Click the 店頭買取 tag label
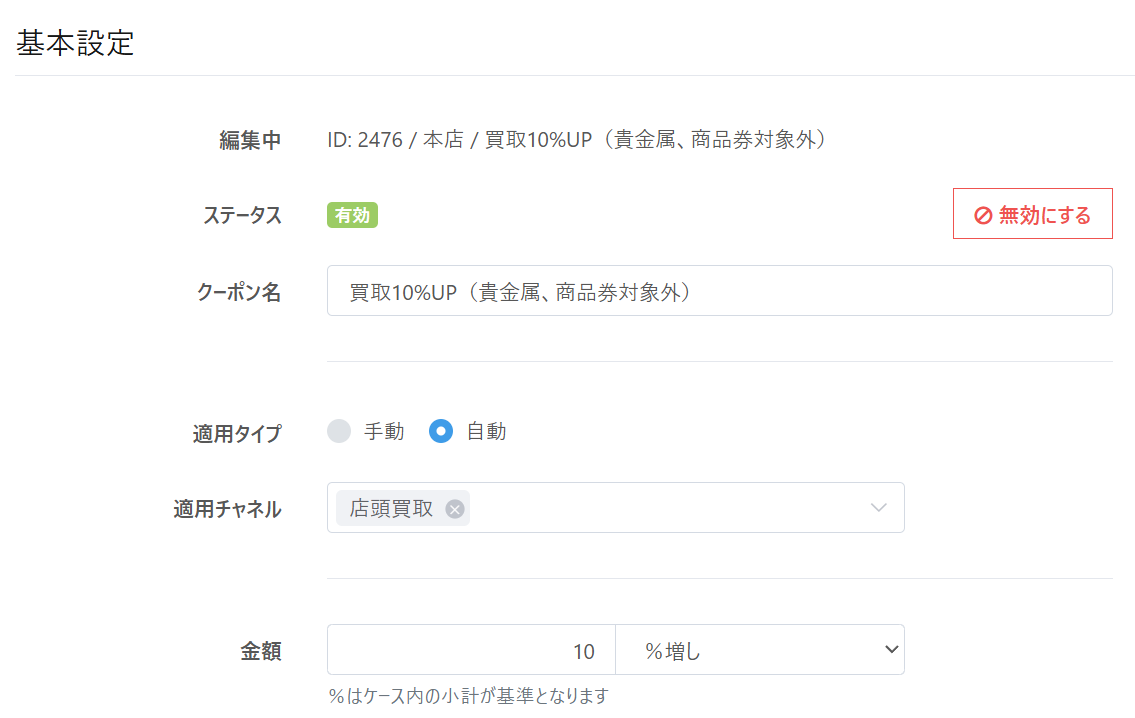1135x718 pixels. click(x=391, y=508)
